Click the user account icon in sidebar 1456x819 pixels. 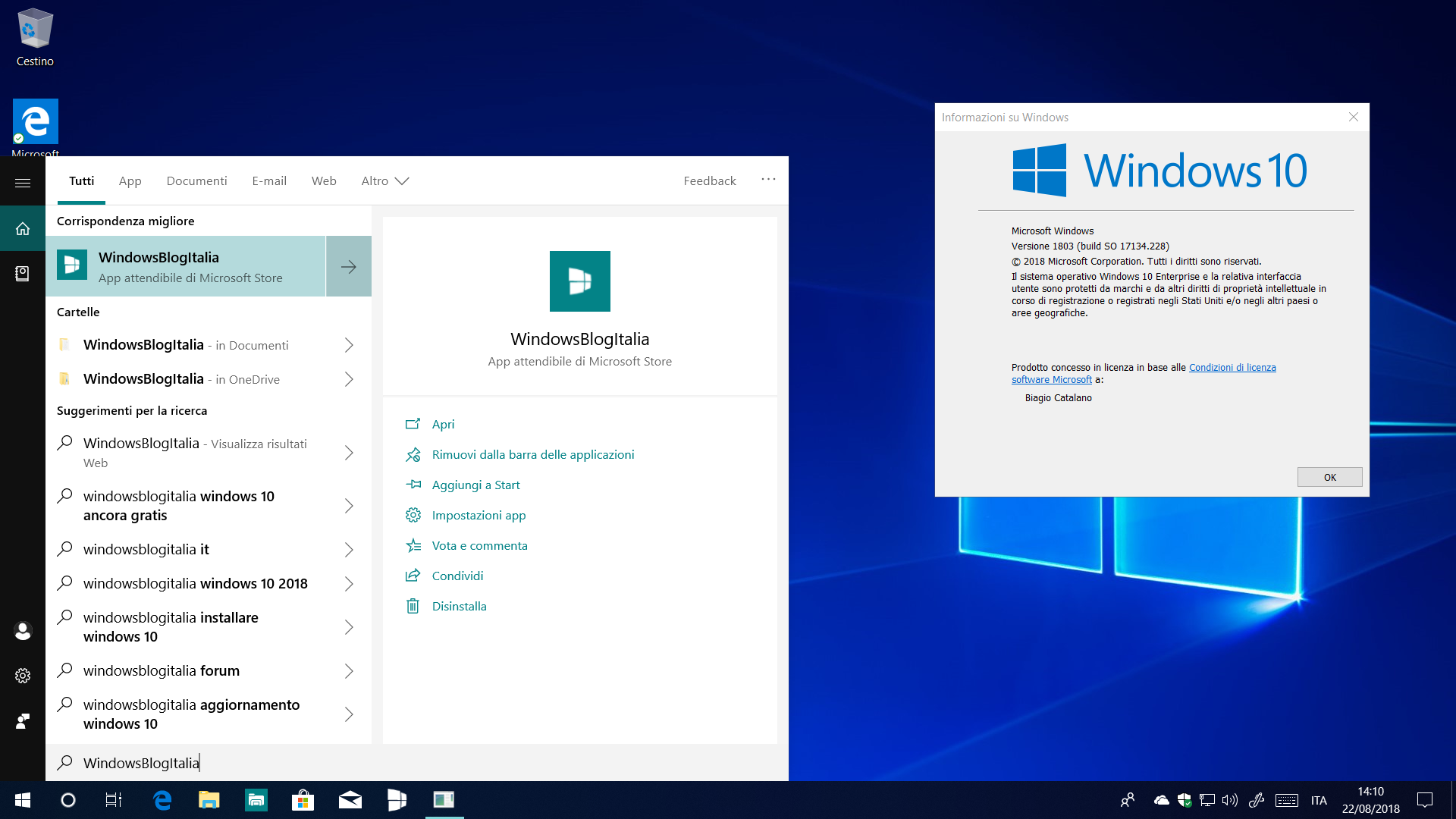pos(23,631)
